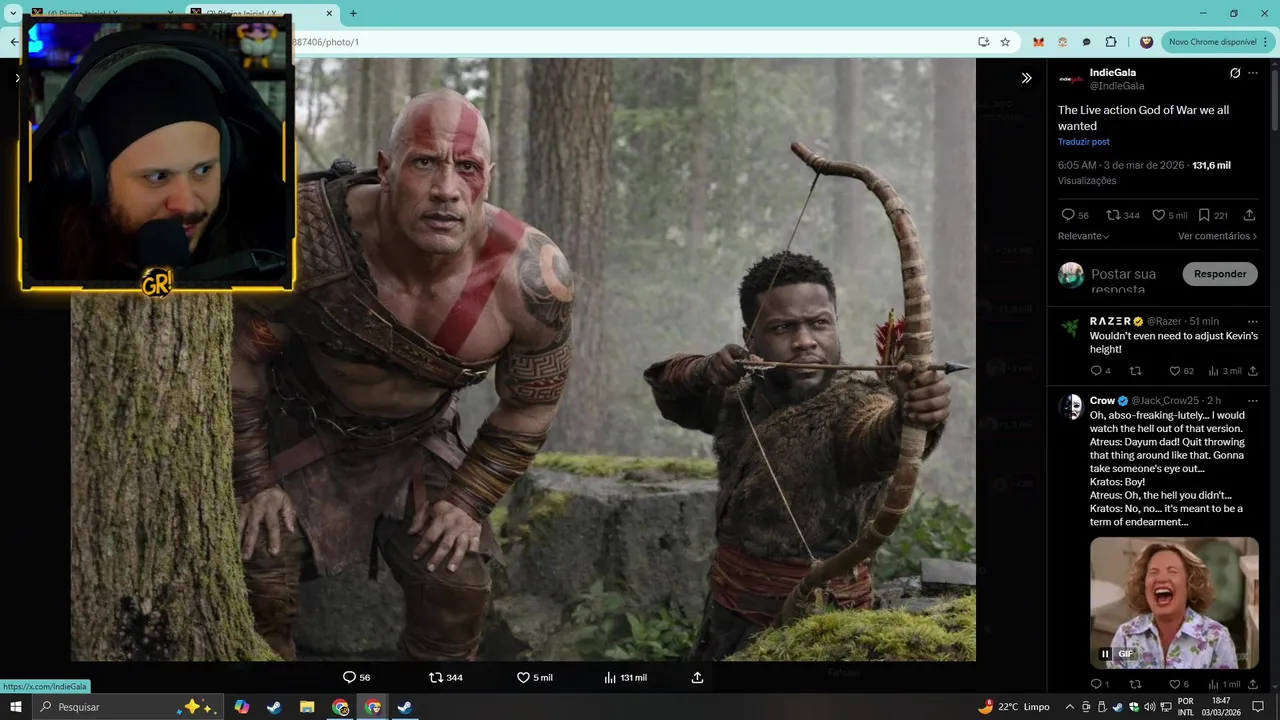Image resolution: width=1280 pixels, height=720 pixels.
Task: Share the Razer comment
Action: [1253, 371]
